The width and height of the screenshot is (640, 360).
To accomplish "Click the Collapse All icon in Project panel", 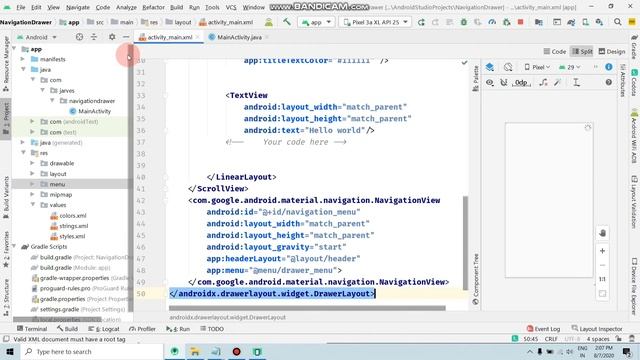I will tap(94, 37).
